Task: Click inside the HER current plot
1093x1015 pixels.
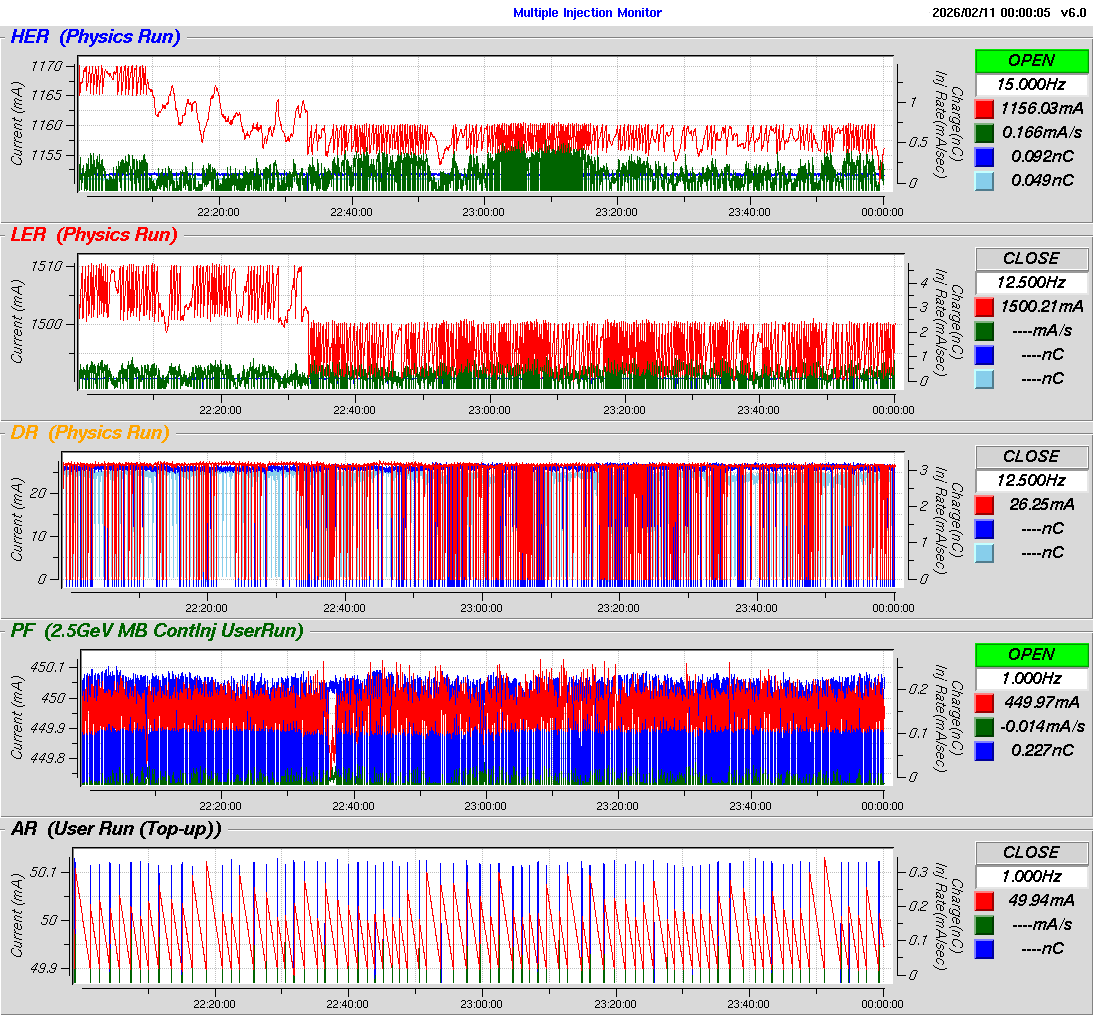Action: (x=484, y=123)
